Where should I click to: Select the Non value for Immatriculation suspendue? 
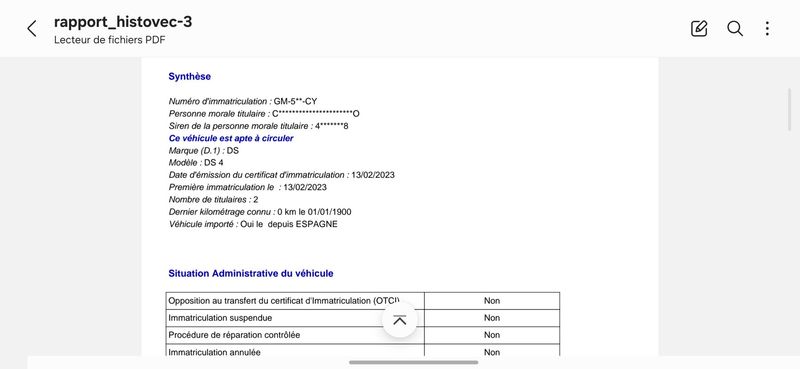click(x=492, y=318)
